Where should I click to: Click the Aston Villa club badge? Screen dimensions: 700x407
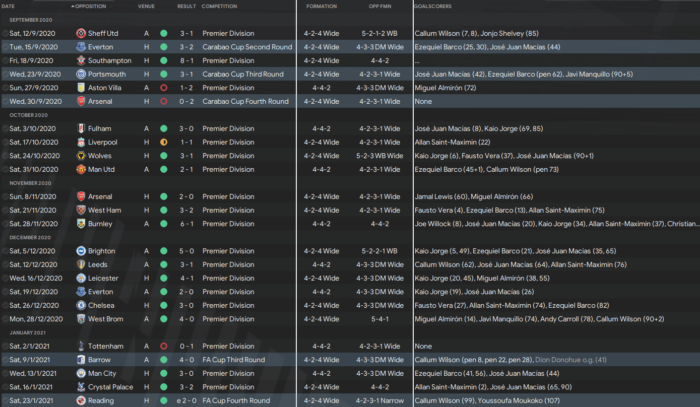(x=81, y=88)
